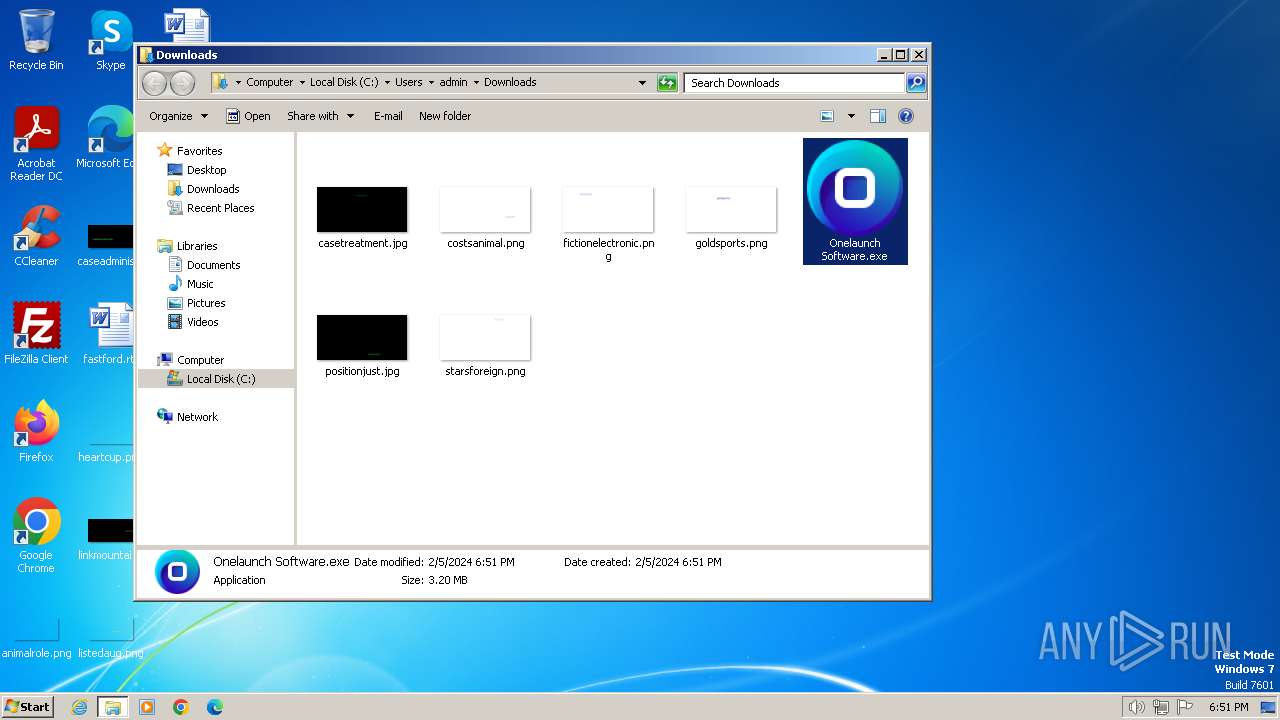This screenshot has width=1280, height=720.
Task: Open the Recycle Bin desktop icon
Action: tap(36, 40)
